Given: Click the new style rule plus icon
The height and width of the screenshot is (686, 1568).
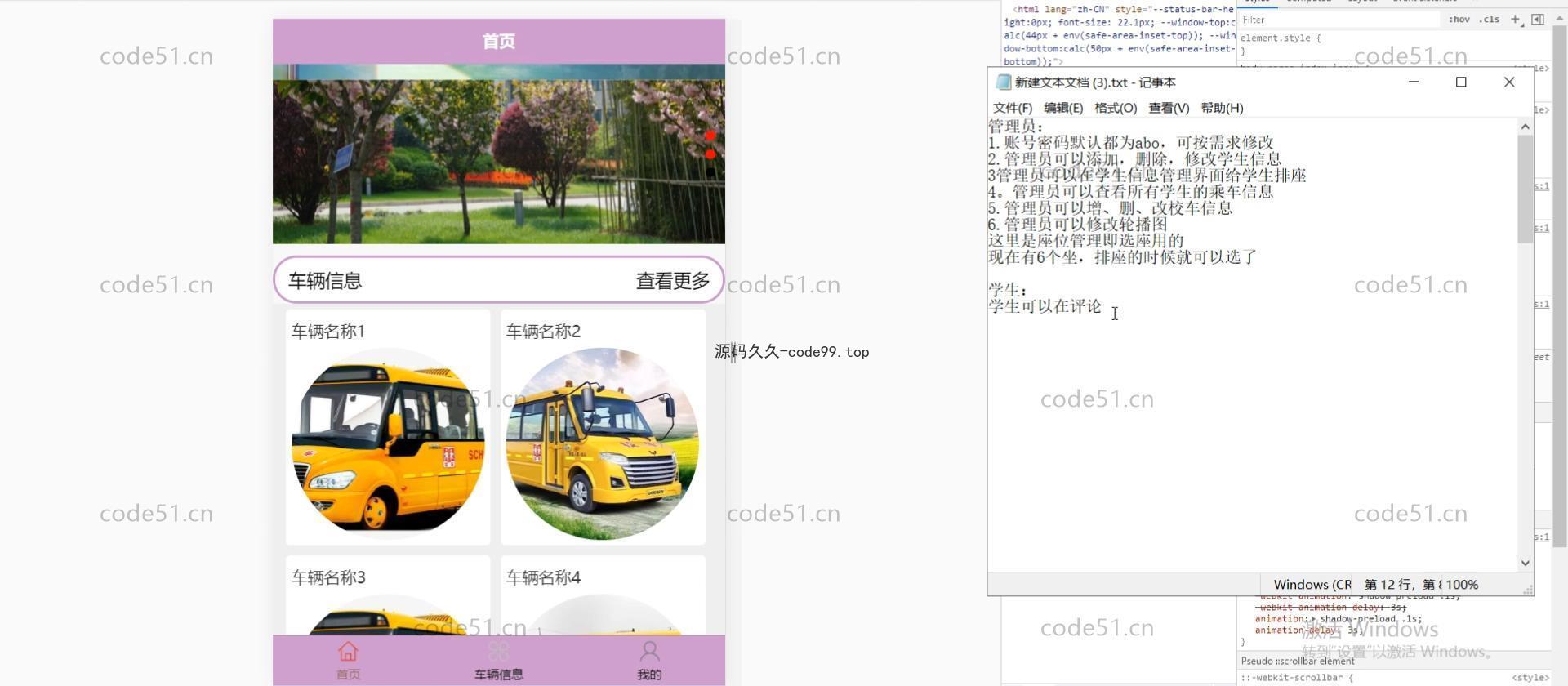Looking at the screenshot, I should (x=1515, y=19).
